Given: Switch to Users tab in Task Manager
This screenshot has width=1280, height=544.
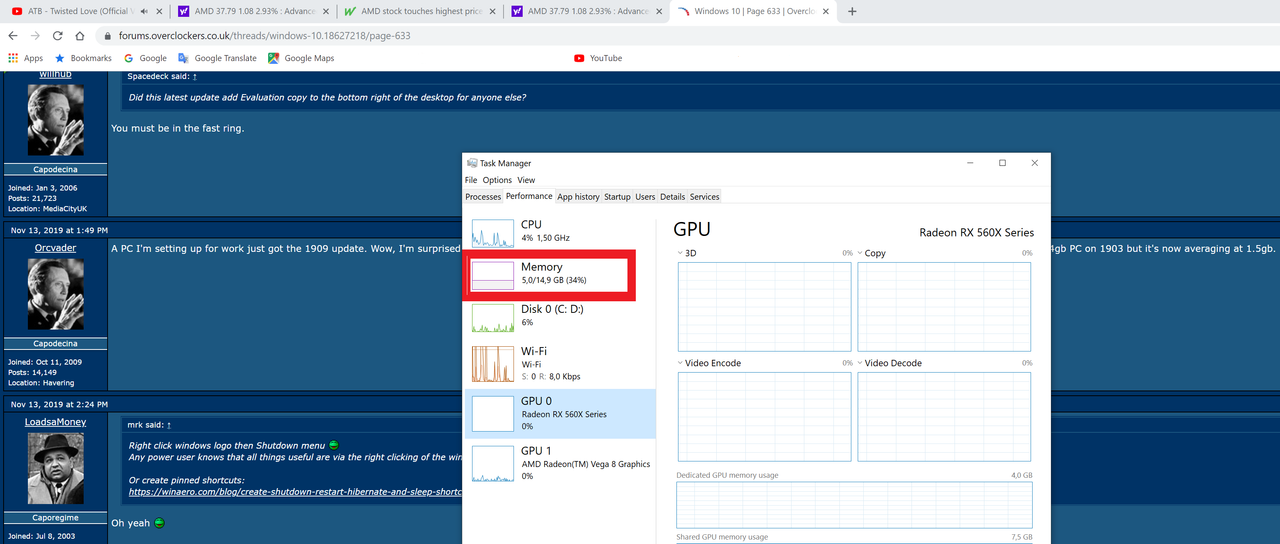Looking at the screenshot, I should coord(645,197).
